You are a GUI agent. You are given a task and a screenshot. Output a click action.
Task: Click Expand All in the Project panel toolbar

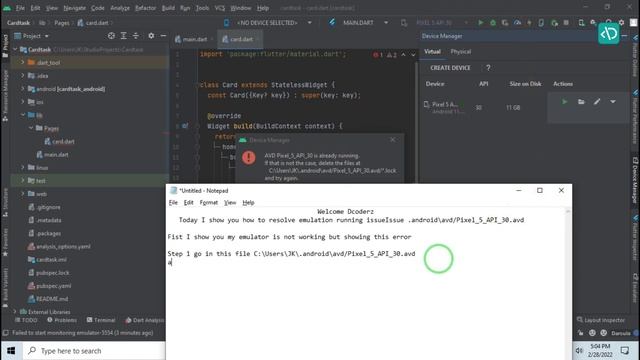point(124,36)
